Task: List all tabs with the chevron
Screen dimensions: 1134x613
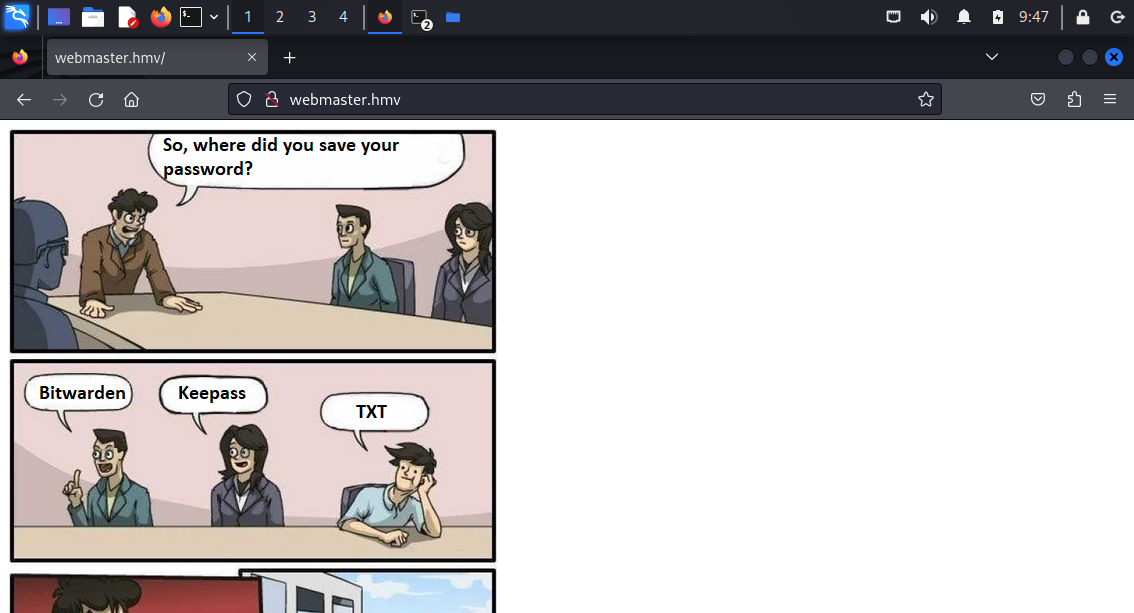Action: tap(992, 57)
